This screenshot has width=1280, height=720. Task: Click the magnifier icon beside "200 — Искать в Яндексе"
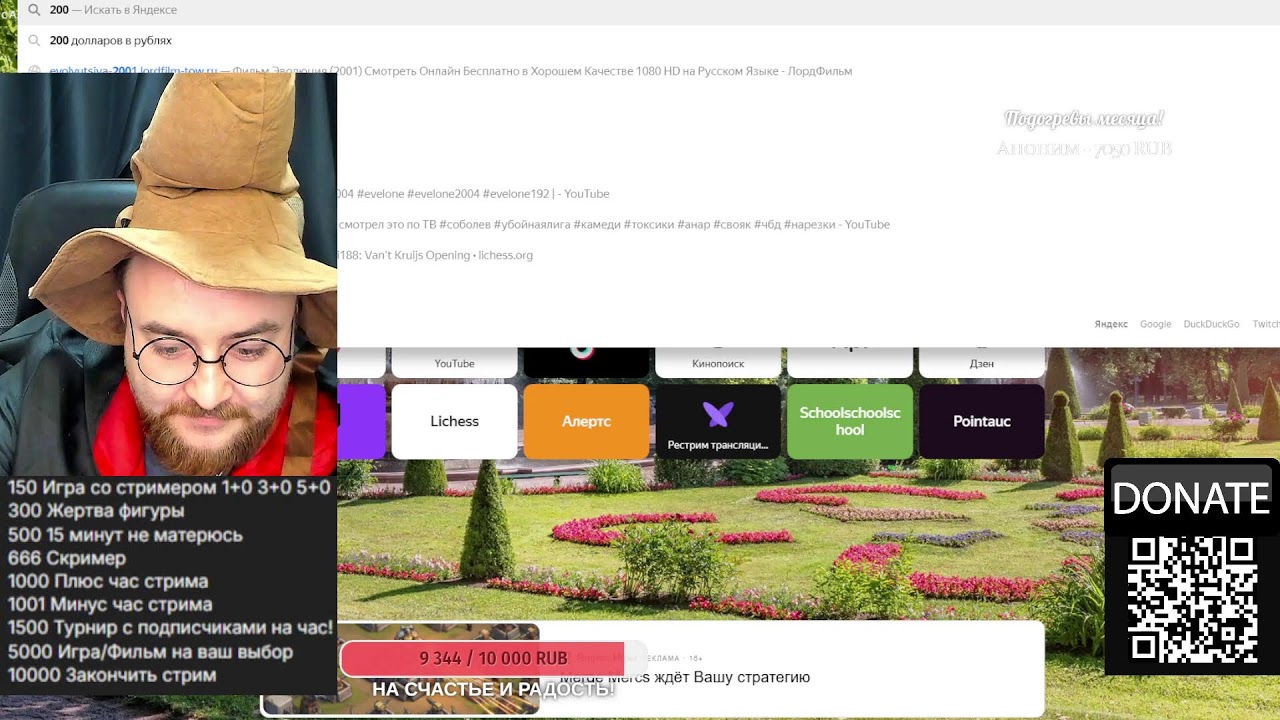click(34, 10)
